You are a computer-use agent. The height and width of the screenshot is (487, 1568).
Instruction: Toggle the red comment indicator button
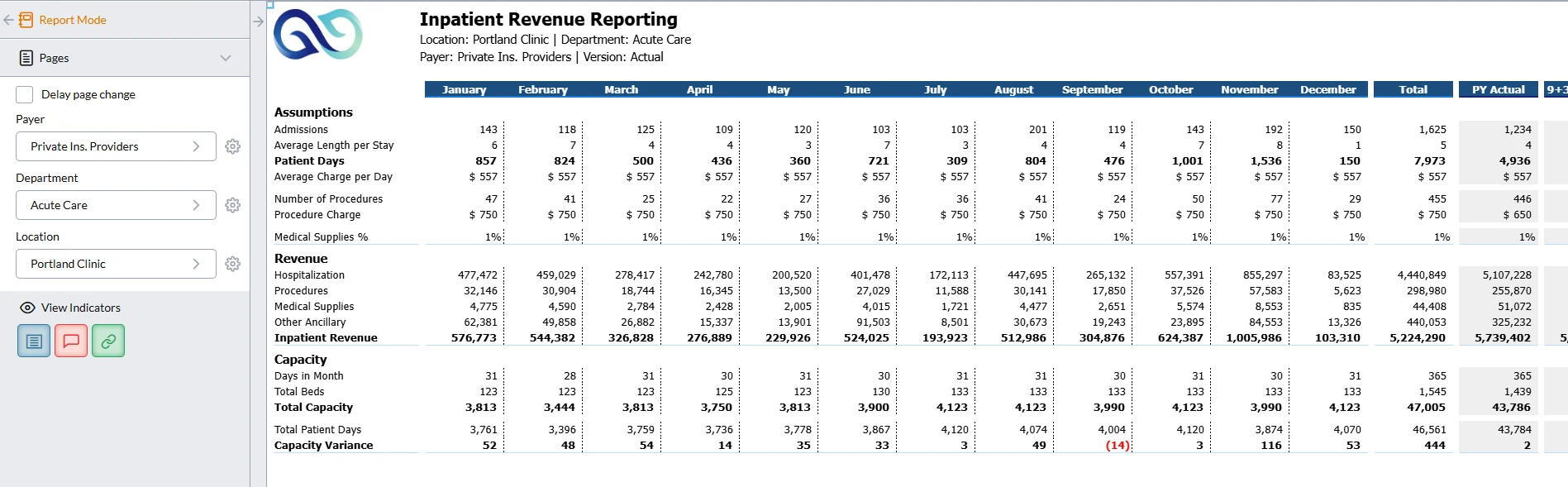tap(71, 341)
